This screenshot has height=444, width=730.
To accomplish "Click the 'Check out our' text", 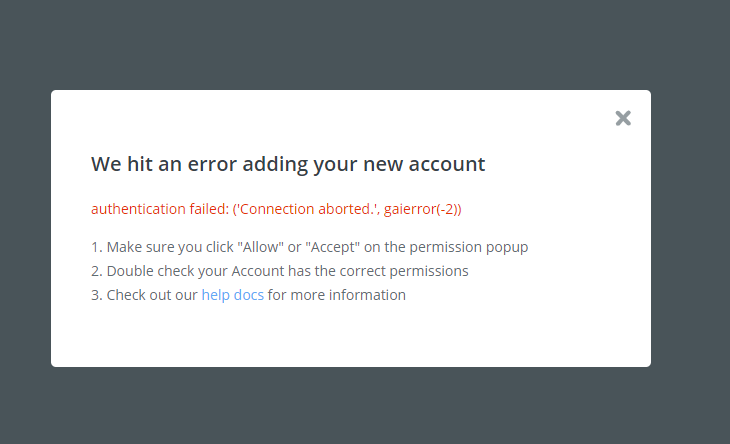I will click(x=152, y=295).
